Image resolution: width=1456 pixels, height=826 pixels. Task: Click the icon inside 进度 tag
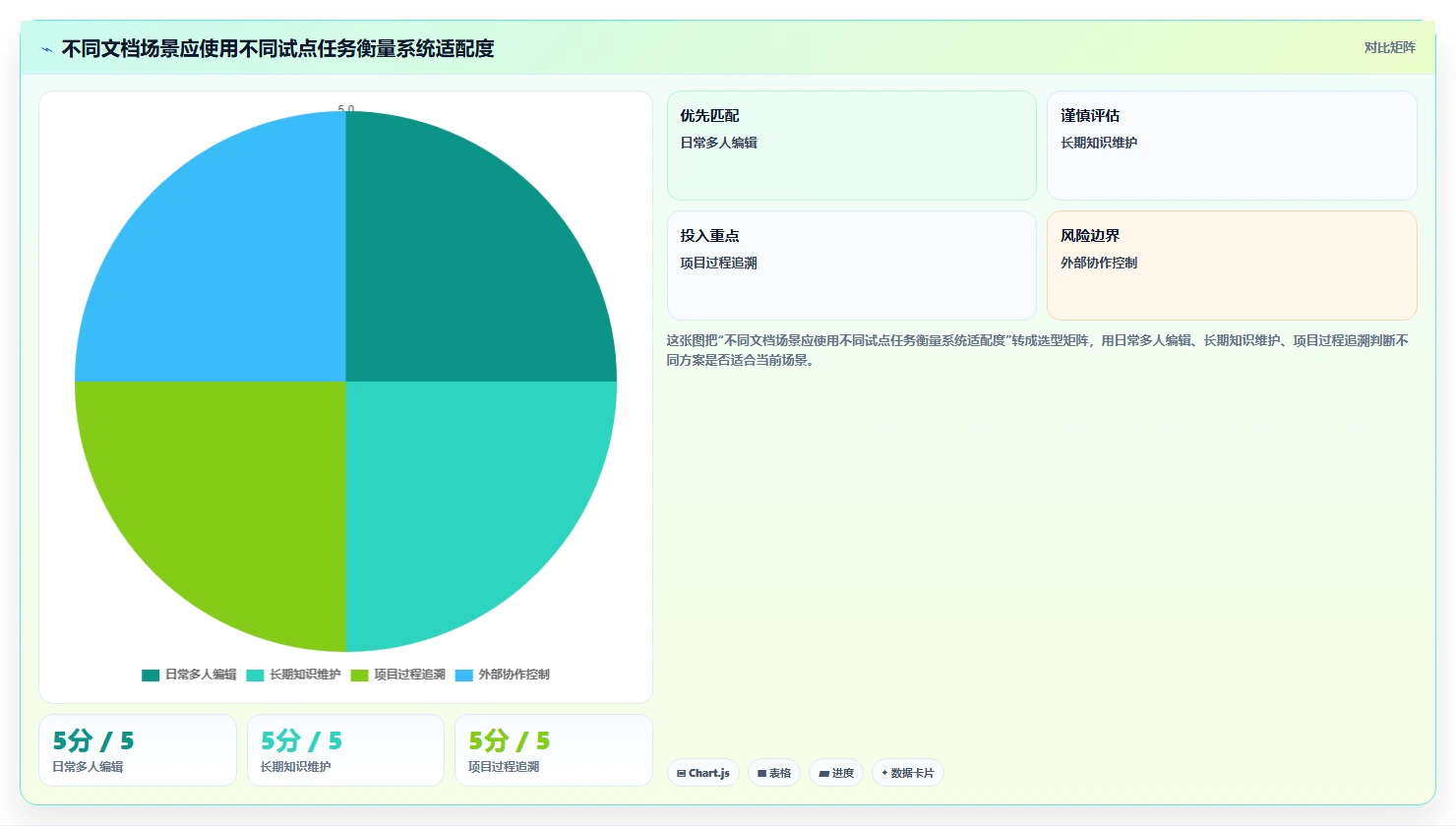click(823, 774)
